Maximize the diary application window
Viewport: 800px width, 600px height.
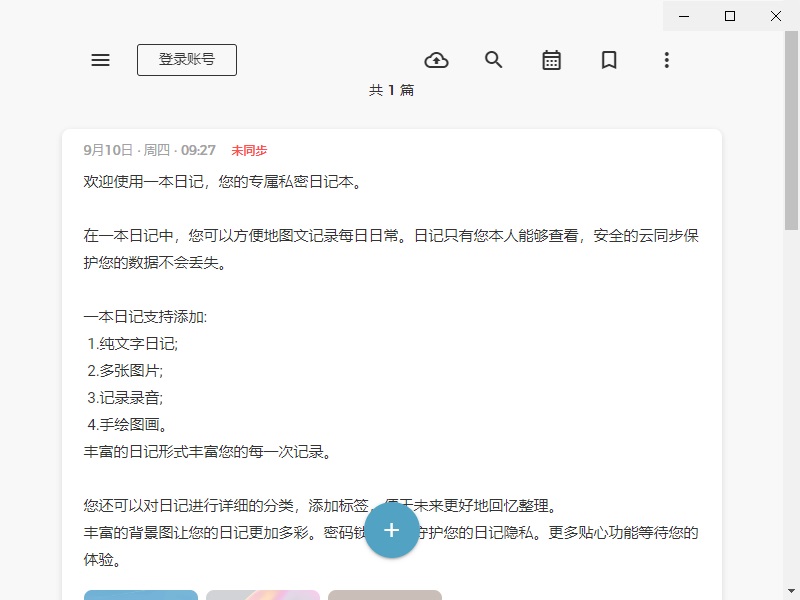click(x=730, y=16)
